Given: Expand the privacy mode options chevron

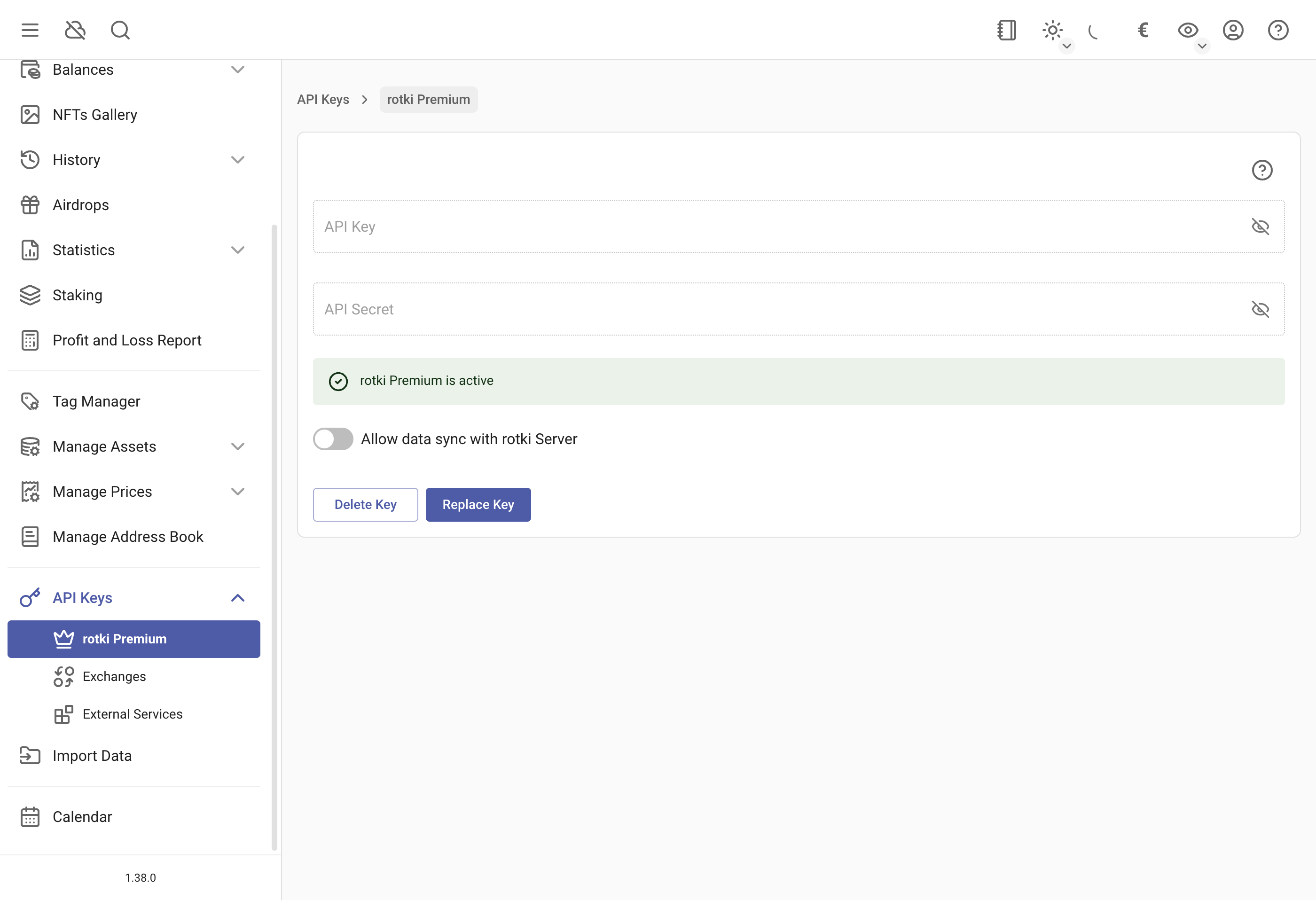Looking at the screenshot, I should coord(1202,46).
